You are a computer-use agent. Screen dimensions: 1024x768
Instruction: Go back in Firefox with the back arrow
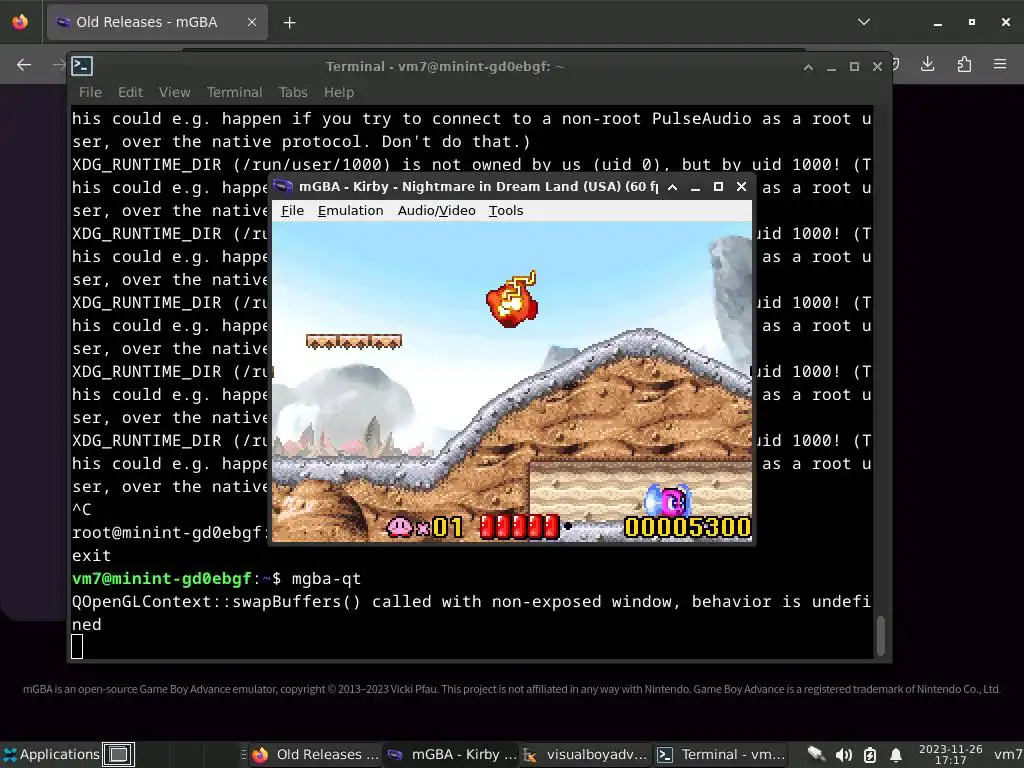pyautogui.click(x=24, y=64)
